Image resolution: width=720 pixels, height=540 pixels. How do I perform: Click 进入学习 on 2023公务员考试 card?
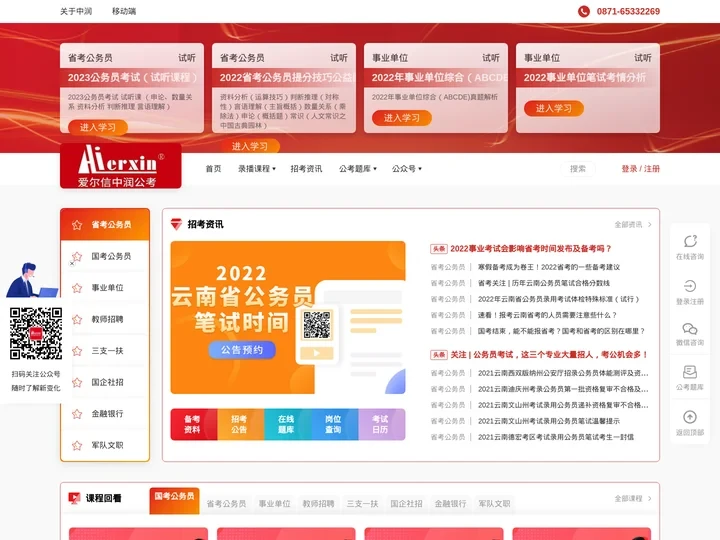pyautogui.click(x=98, y=127)
